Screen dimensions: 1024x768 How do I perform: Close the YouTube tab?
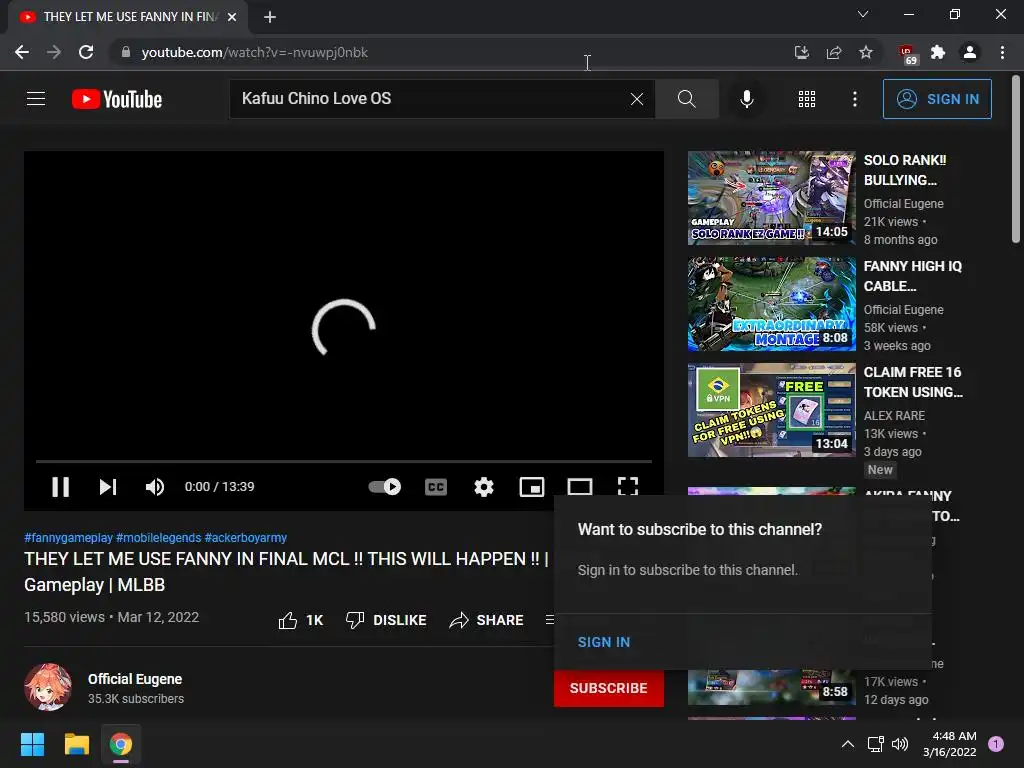tap(232, 17)
